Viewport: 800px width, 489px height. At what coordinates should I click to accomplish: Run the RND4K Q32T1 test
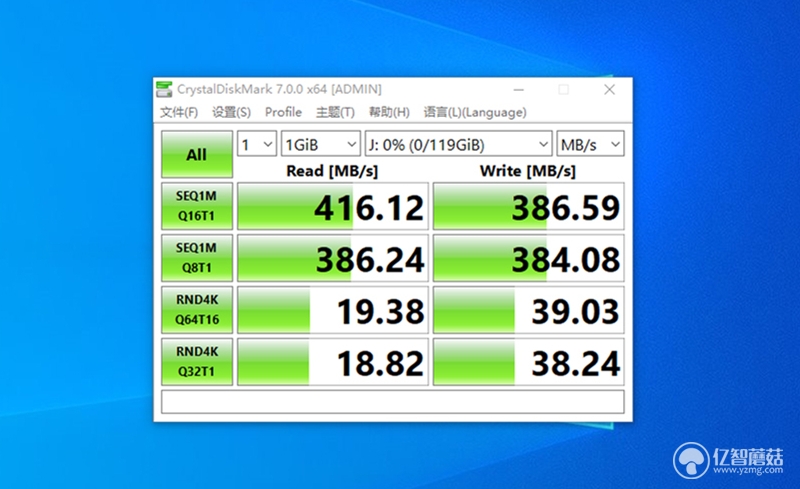pyautogui.click(x=197, y=361)
